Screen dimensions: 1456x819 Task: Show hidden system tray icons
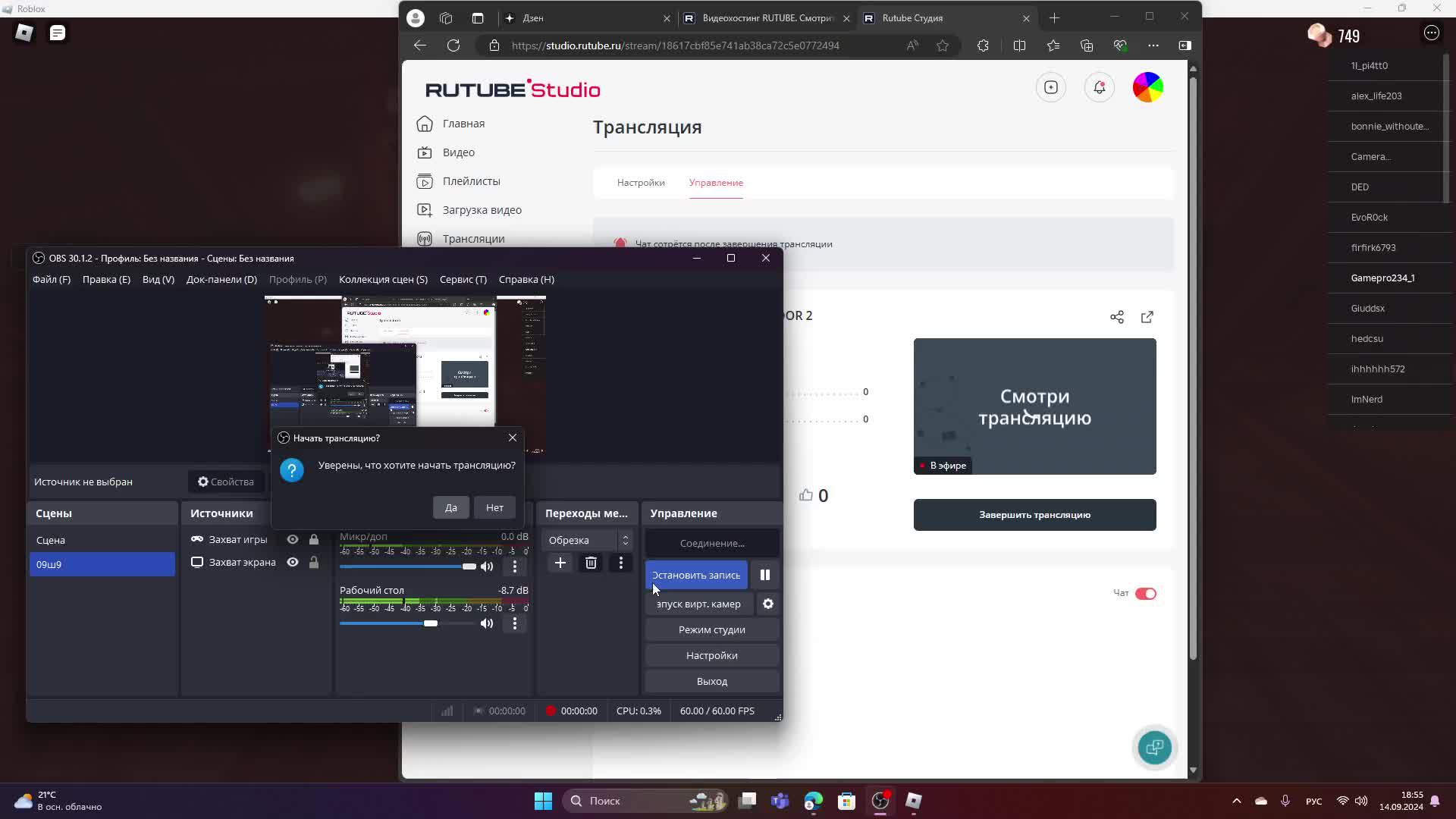(x=1237, y=801)
